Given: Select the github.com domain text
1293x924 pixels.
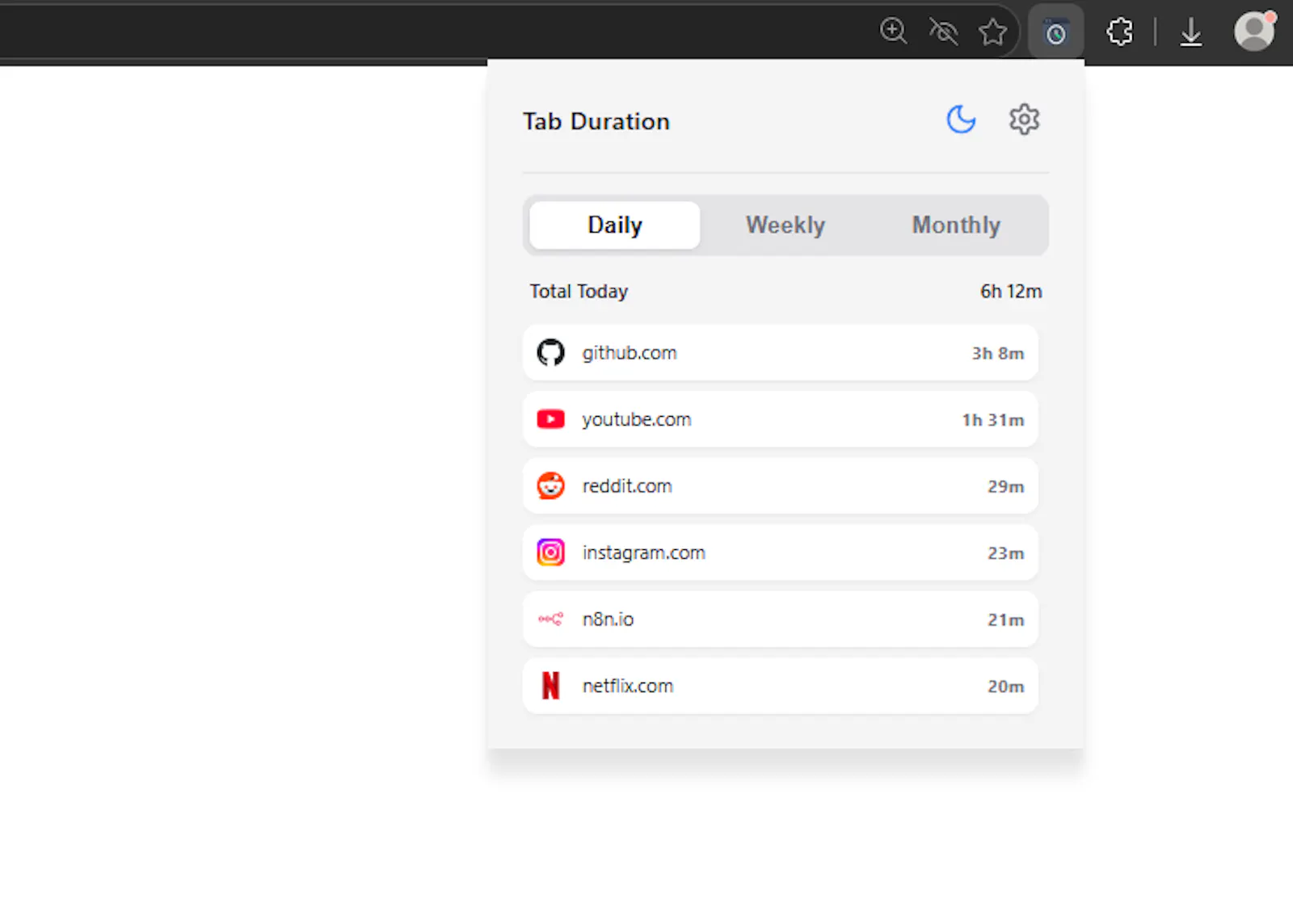Looking at the screenshot, I should pyautogui.click(x=630, y=353).
